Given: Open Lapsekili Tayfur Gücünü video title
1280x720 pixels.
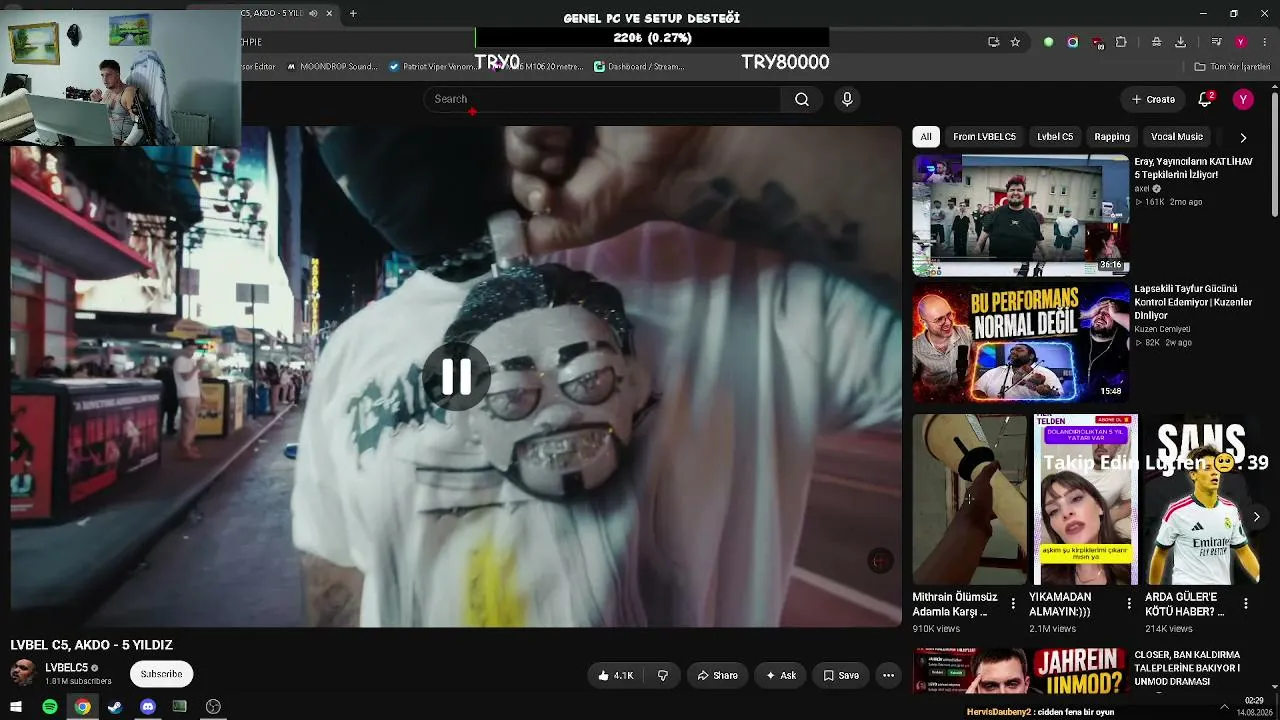Looking at the screenshot, I should [x=1193, y=302].
